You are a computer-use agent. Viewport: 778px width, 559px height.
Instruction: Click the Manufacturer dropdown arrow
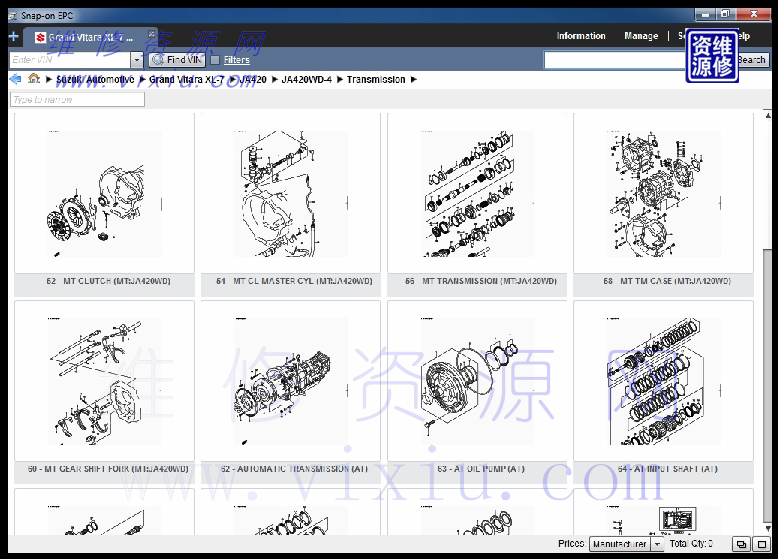[657, 544]
